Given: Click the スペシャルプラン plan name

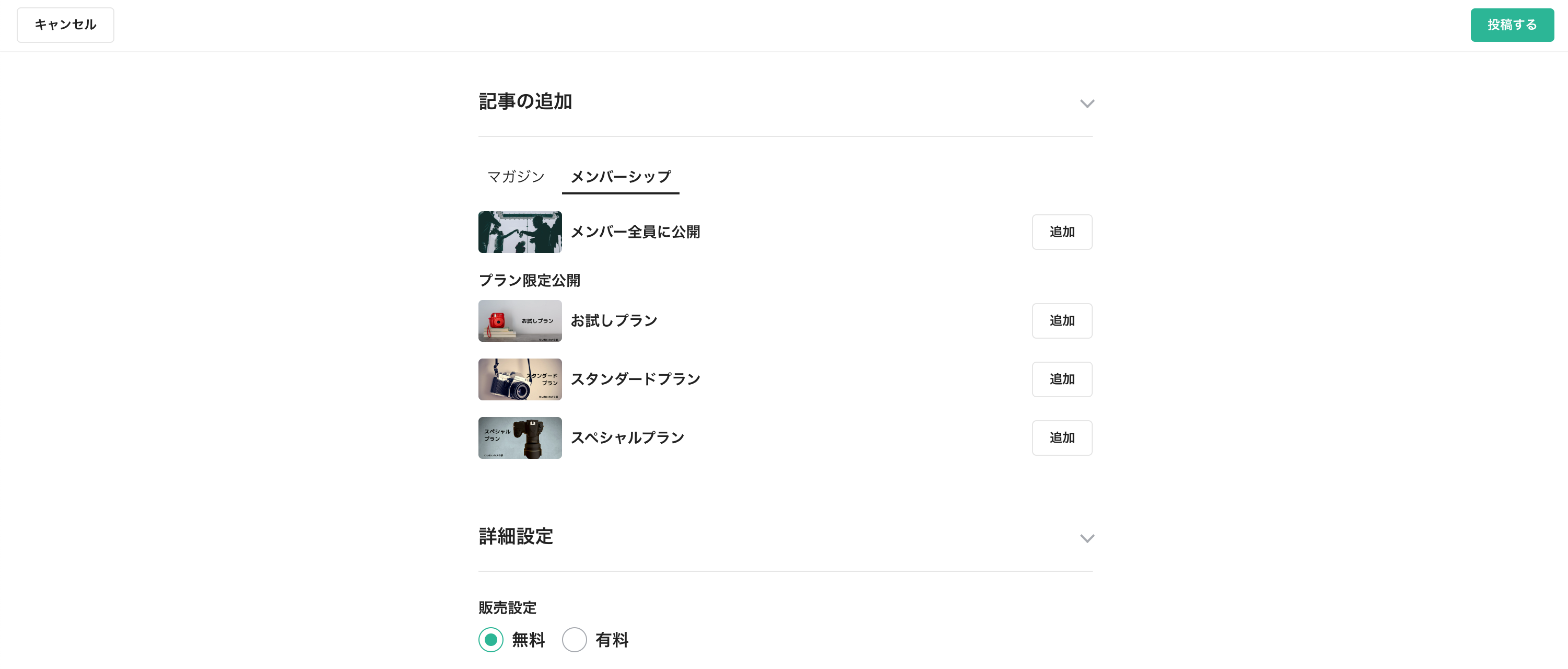Looking at the screenshot, I should [x=627, y=438].
